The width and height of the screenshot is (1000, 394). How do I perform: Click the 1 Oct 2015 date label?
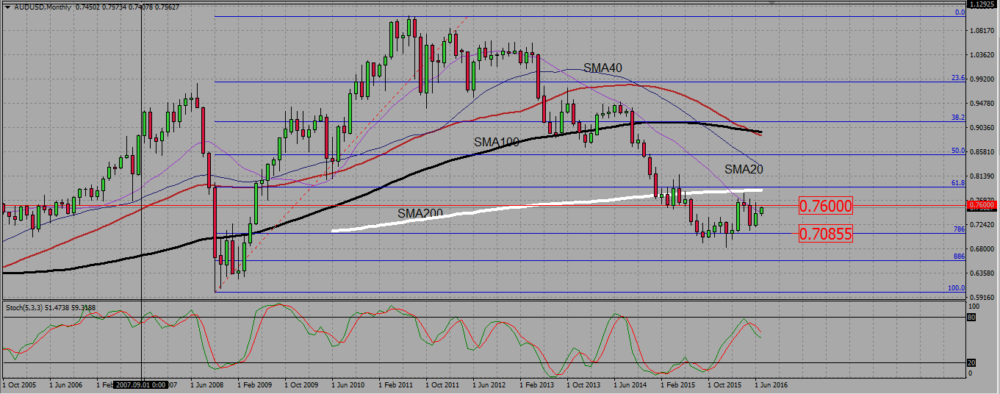click(x=724, y=386)
